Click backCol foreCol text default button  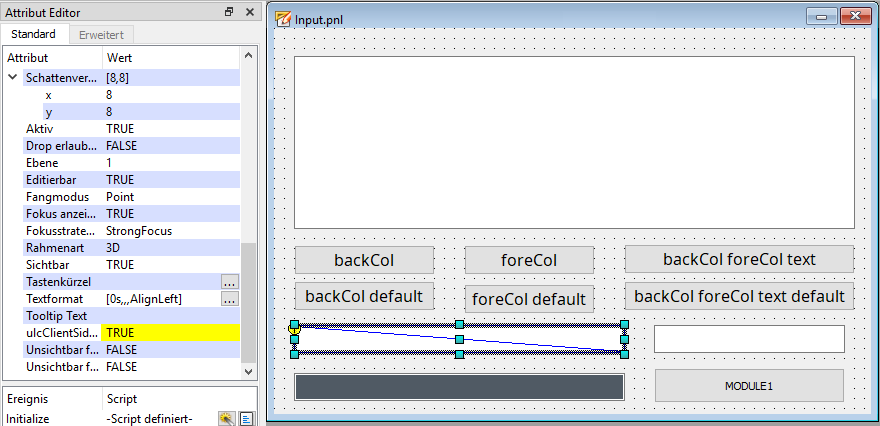pyautogui.click(x=739, y=296)
